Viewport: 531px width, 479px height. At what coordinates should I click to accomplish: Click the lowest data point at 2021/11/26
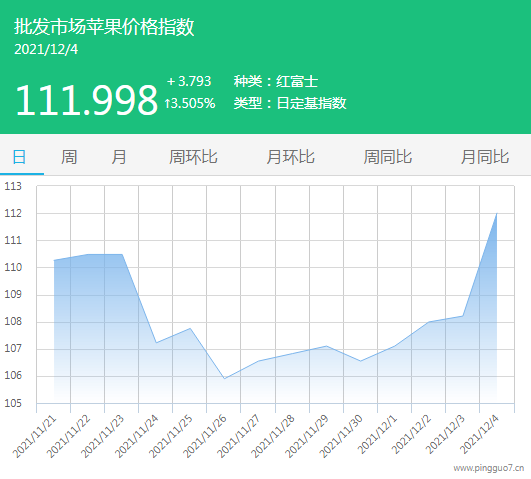224,378
